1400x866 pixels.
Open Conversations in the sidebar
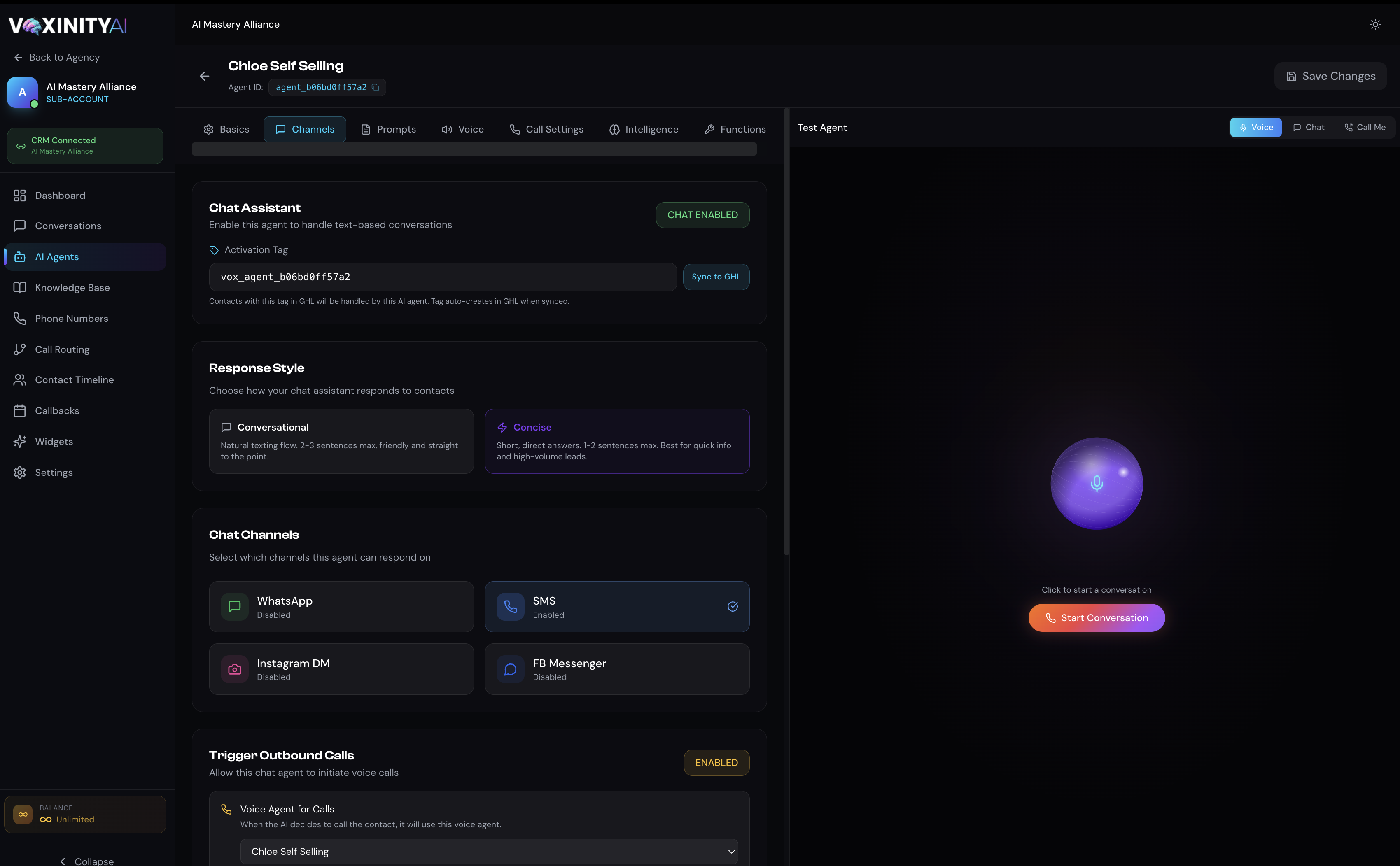pos(85,226)
